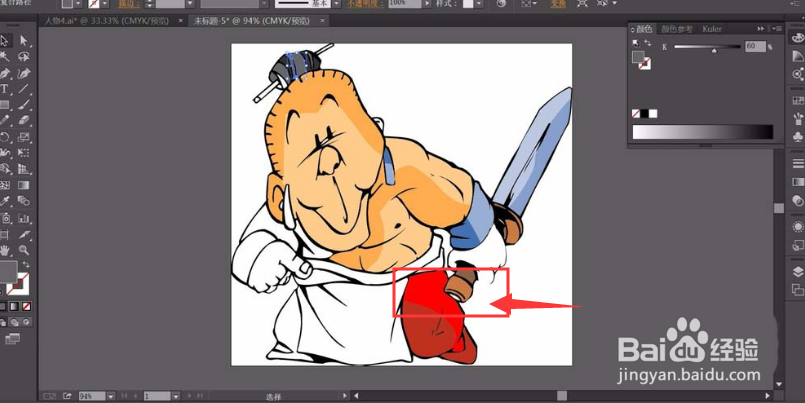Select the Blend tool

coord(24,201)
